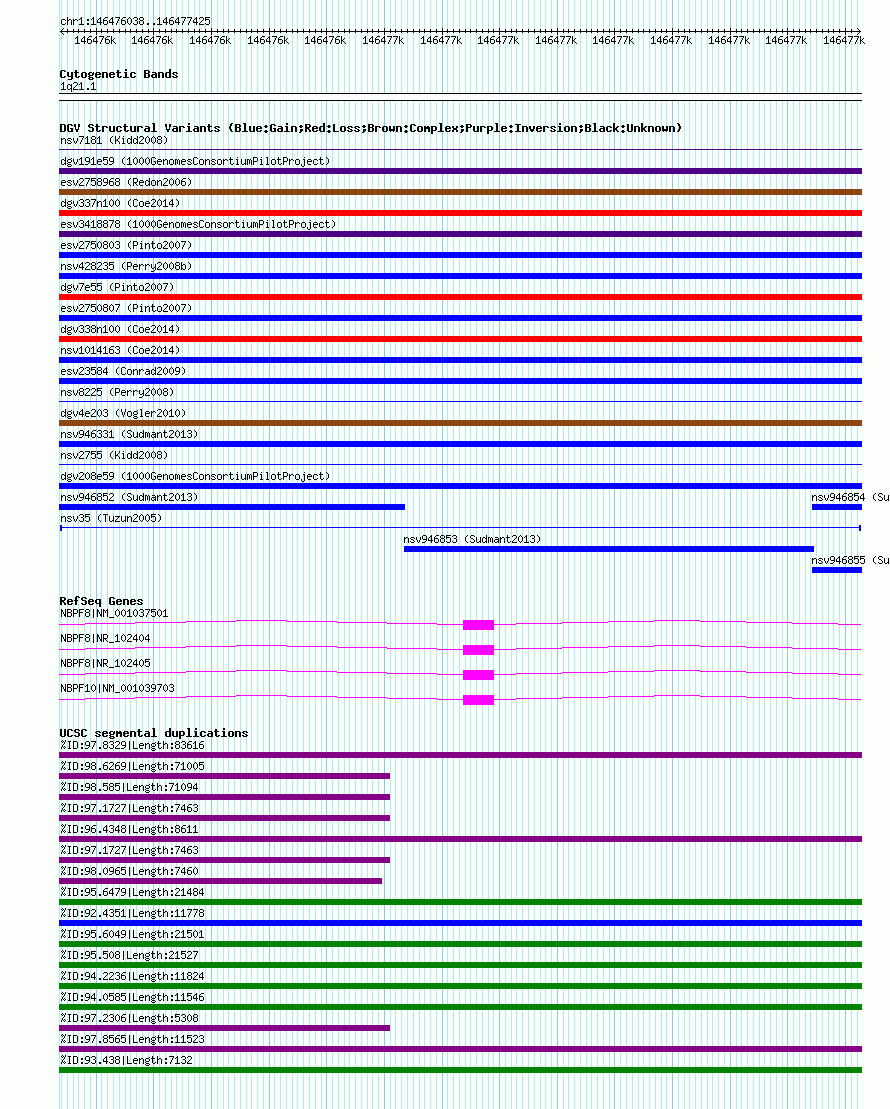Select nsv1014163 (Coe2014) label

click(120, 350)
